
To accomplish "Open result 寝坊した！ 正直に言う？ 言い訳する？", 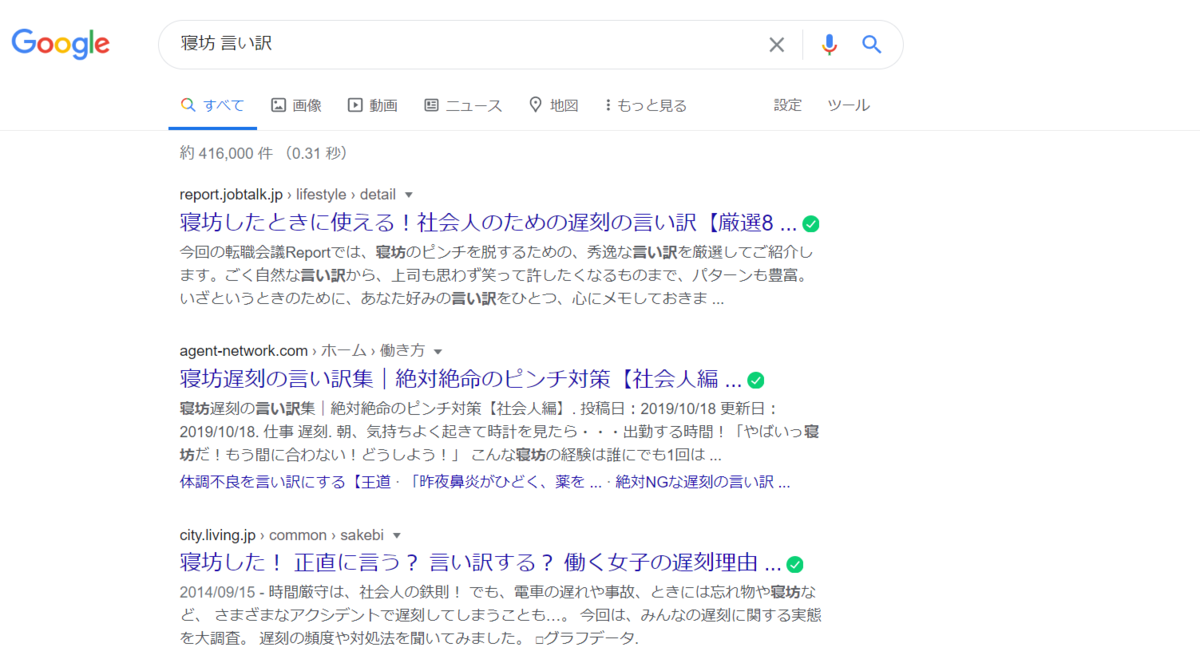I will (x=480, y=563).
